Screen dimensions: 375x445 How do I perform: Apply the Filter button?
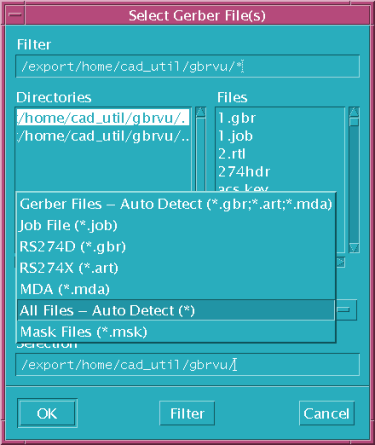(x=187, y=413)
